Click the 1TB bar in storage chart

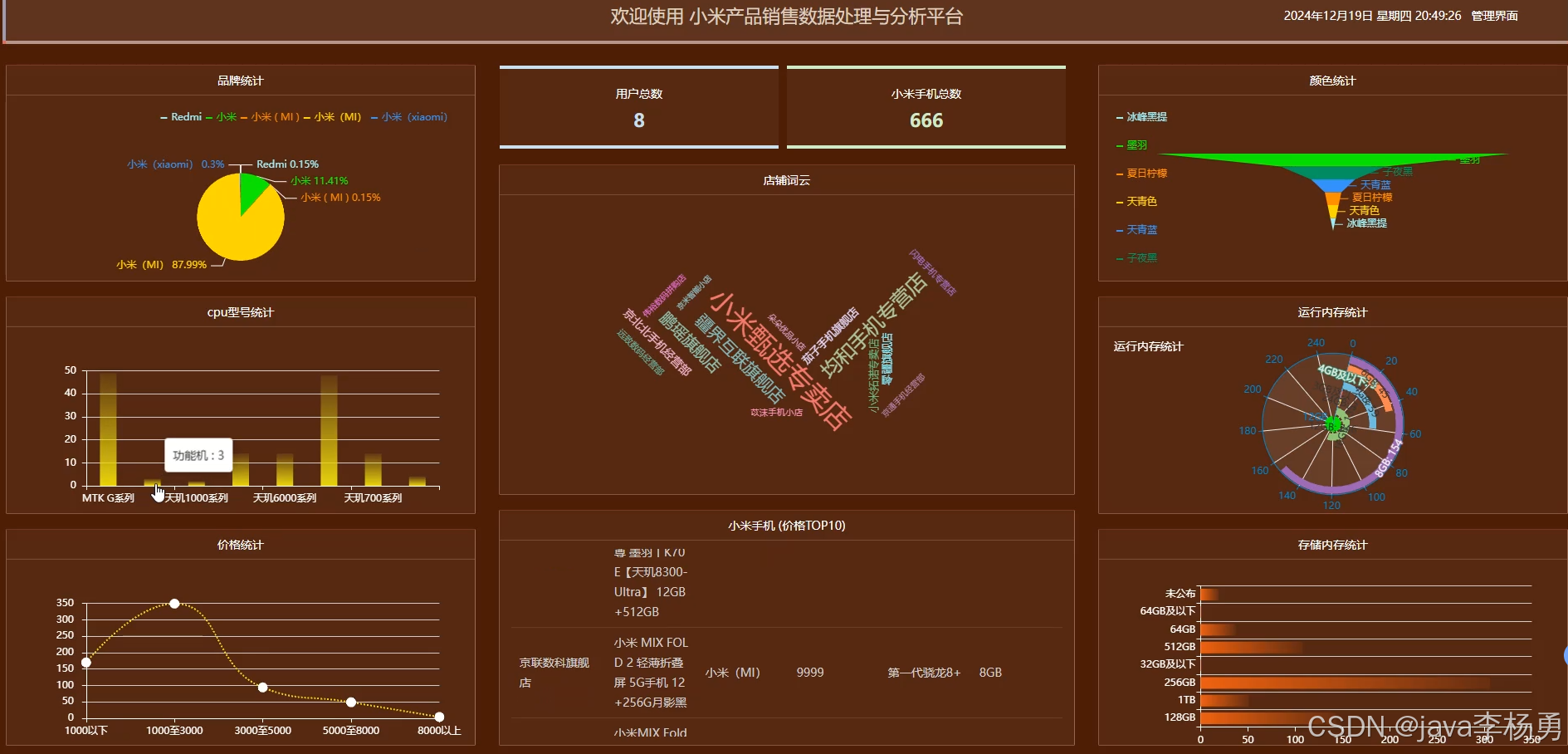[1224, 700]
